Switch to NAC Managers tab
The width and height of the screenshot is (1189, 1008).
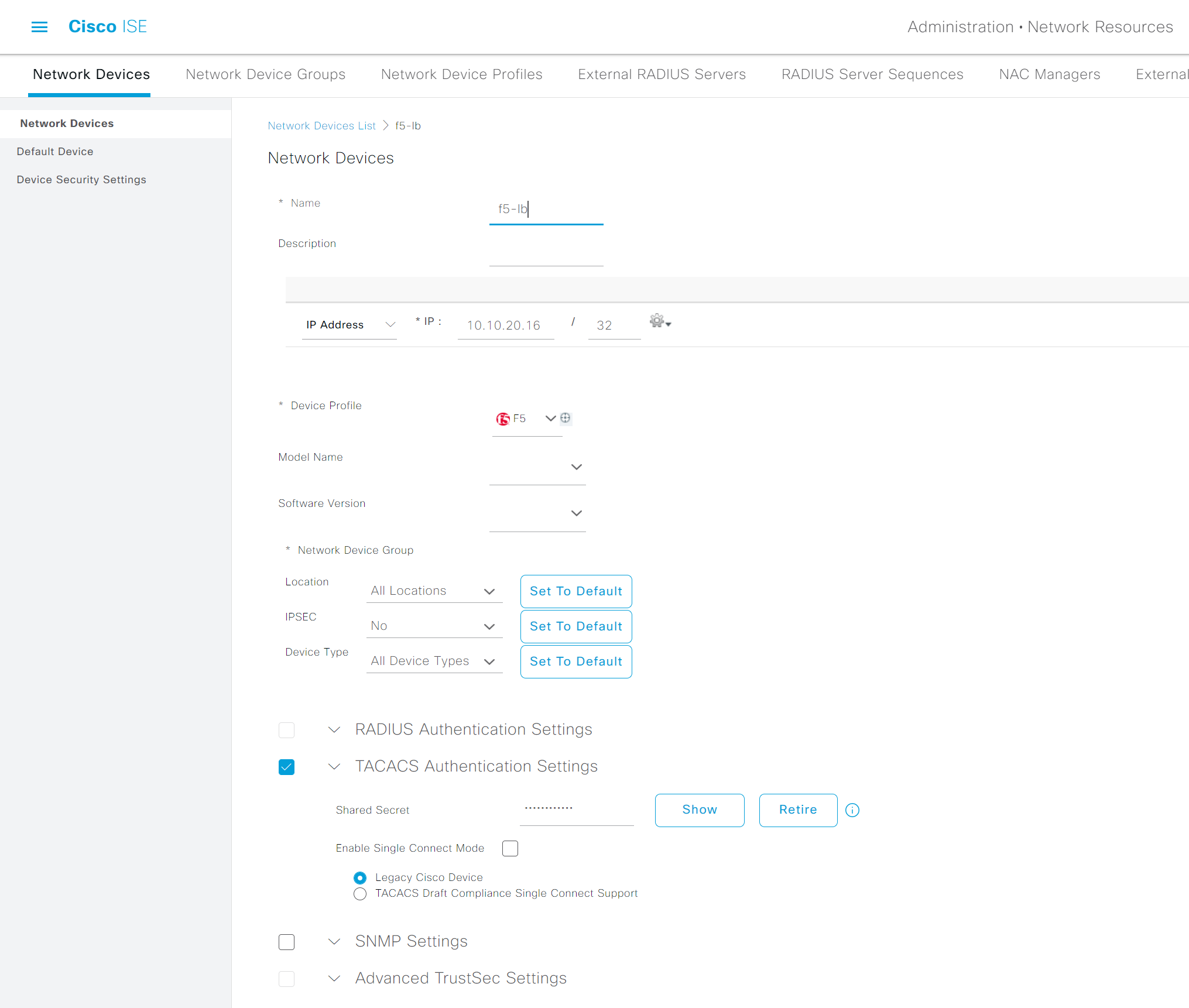(x=1049, y=74)
